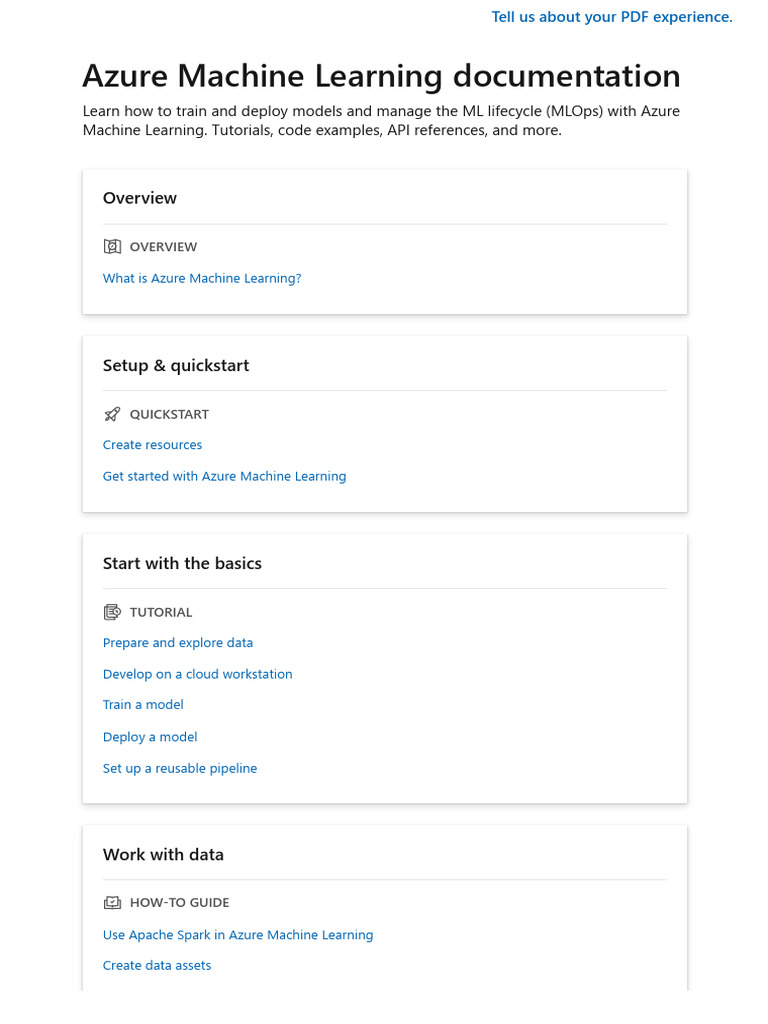The height and width of the screenshot is (1024, 768).
Task: Click the 'Deploy a model' link
Action: pos(150,737)
